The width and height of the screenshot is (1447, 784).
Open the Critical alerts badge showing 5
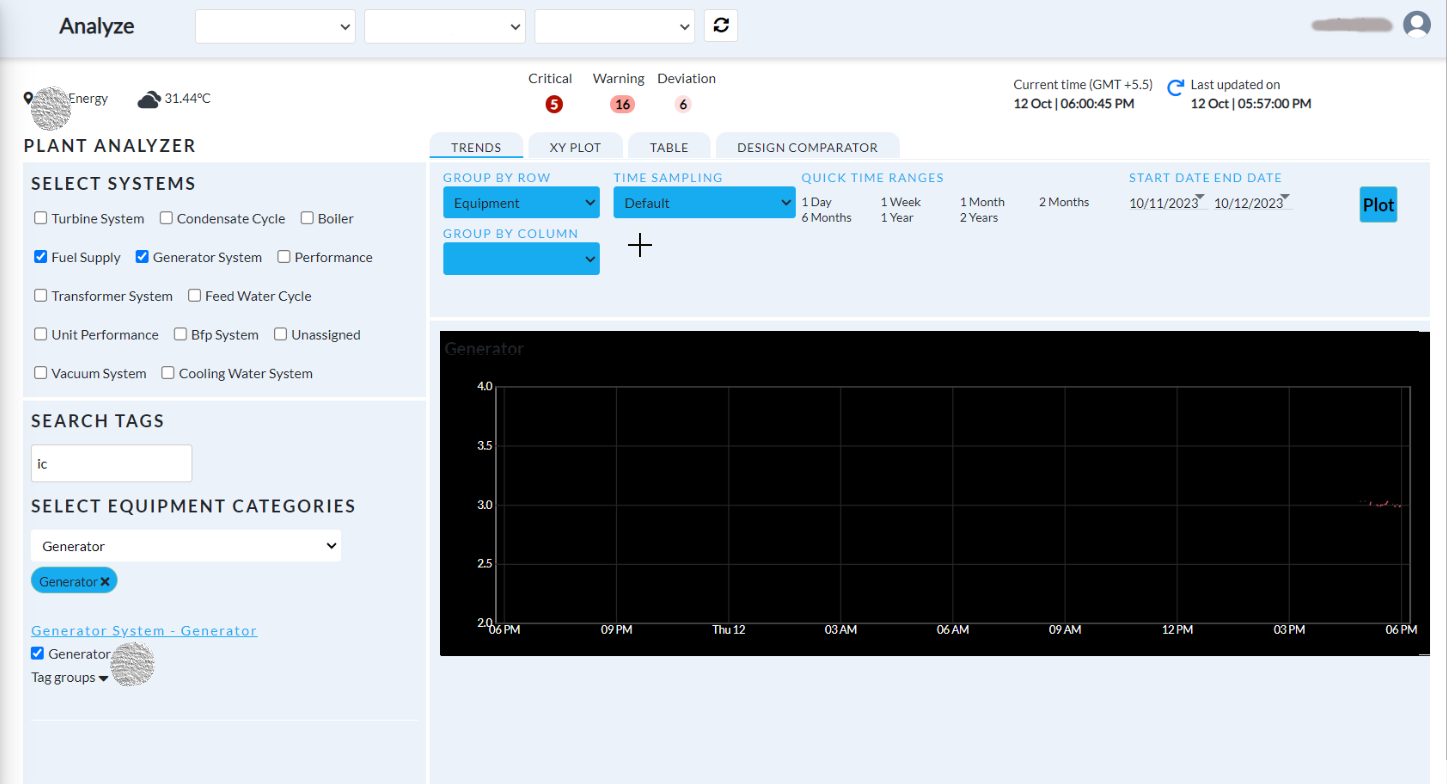coord(554,104)
